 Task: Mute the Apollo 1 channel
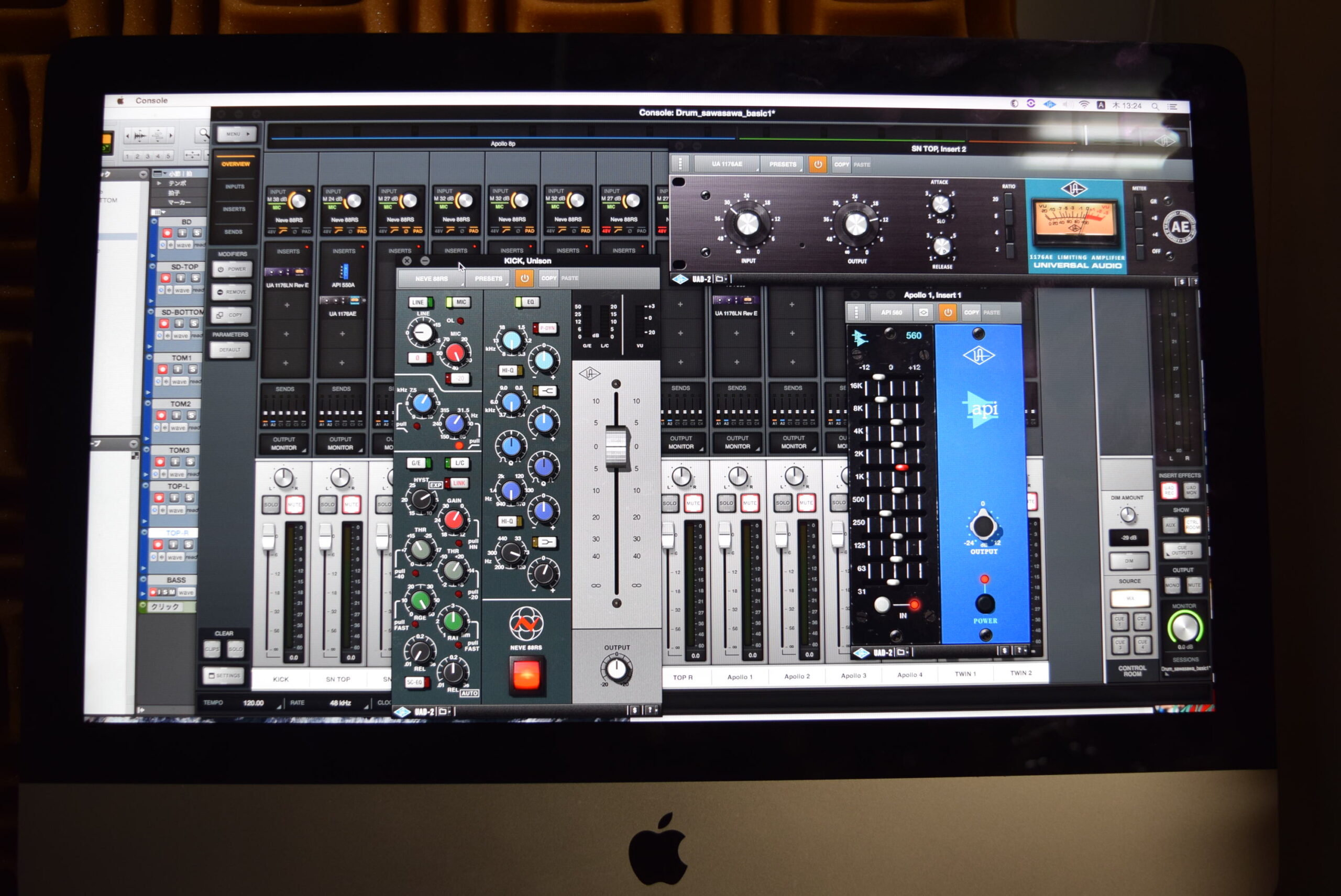(x=750, y=503)
